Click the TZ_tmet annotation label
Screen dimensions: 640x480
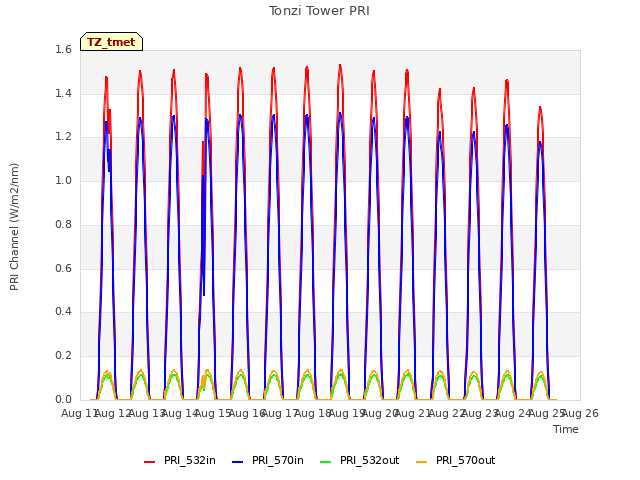pos(111,42)
